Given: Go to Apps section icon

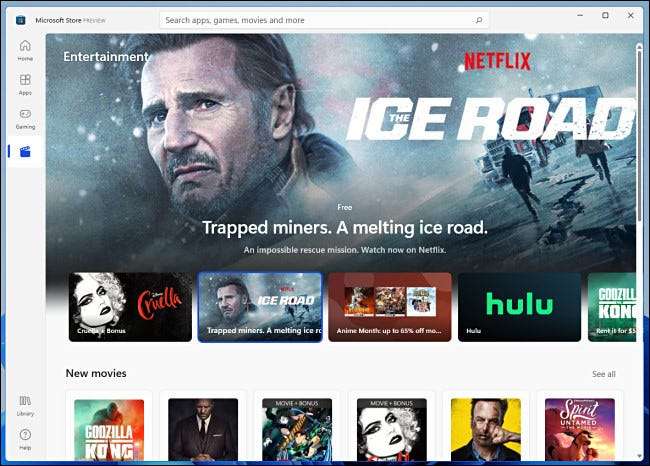Looking at the screenshot, I should pos(25,84).
